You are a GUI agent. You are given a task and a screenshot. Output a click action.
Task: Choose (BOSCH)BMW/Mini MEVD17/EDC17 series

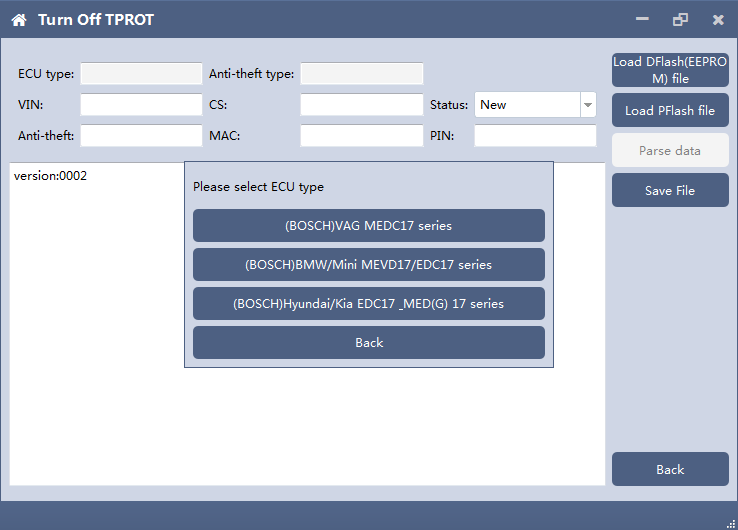369,265
